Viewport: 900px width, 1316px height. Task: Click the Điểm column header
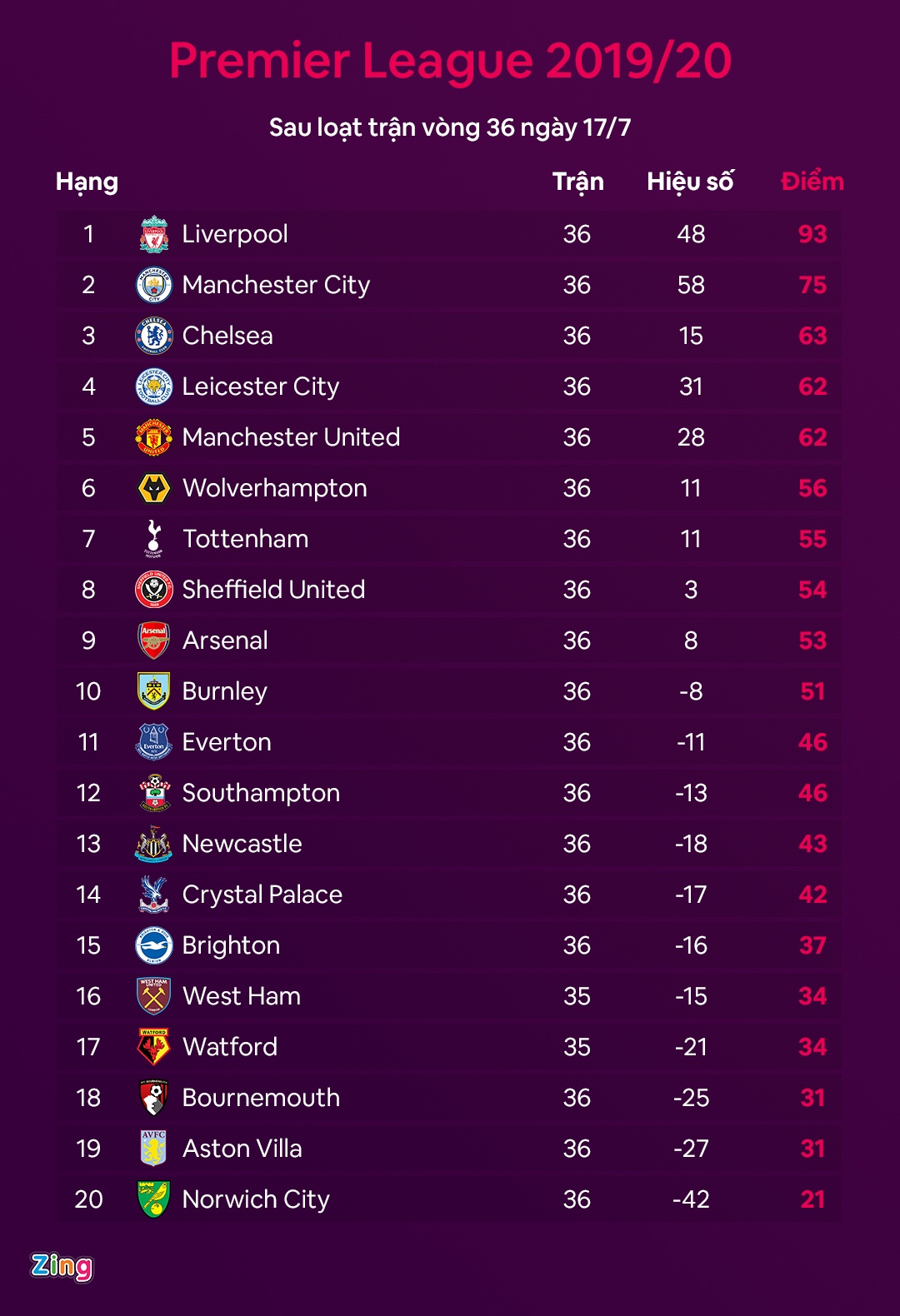(812, 182)
